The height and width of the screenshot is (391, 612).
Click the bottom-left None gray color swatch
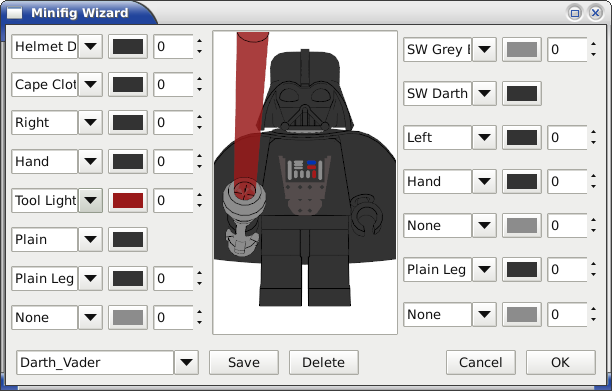[128, 318]
